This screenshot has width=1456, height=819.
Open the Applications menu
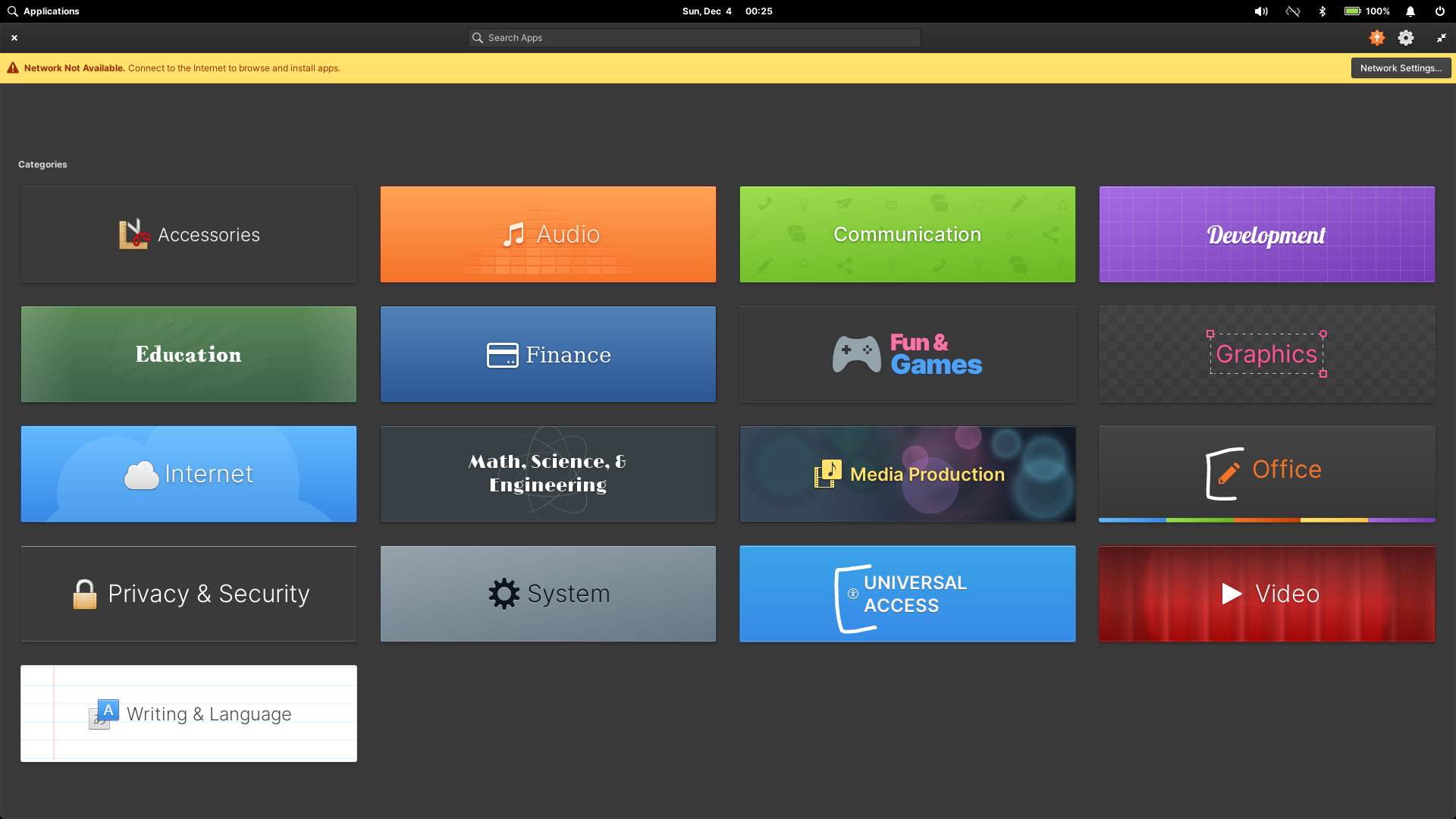tap(42, 11)
